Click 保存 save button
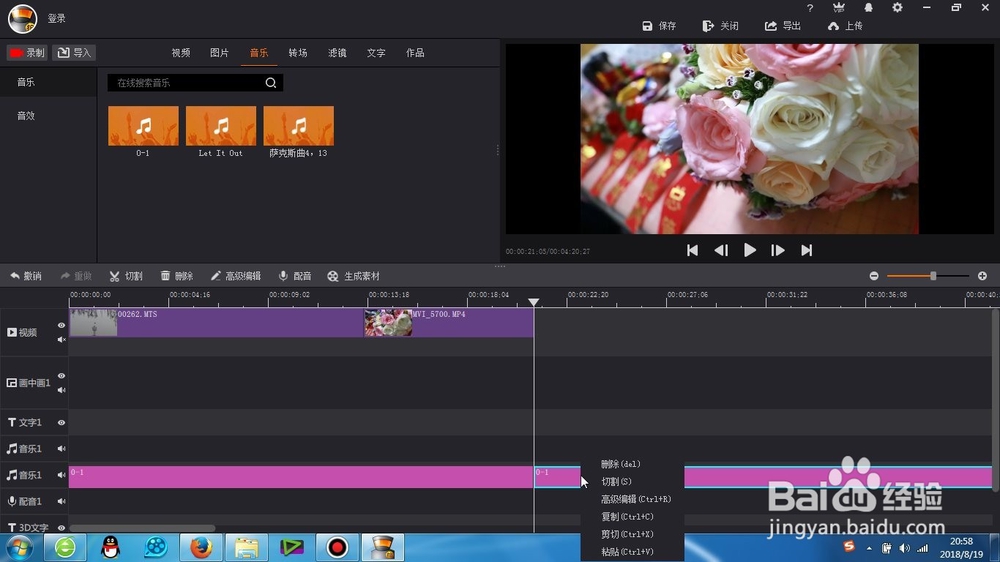The height and width of the screenshot is (562, 1000). click(x=659, y=26)
